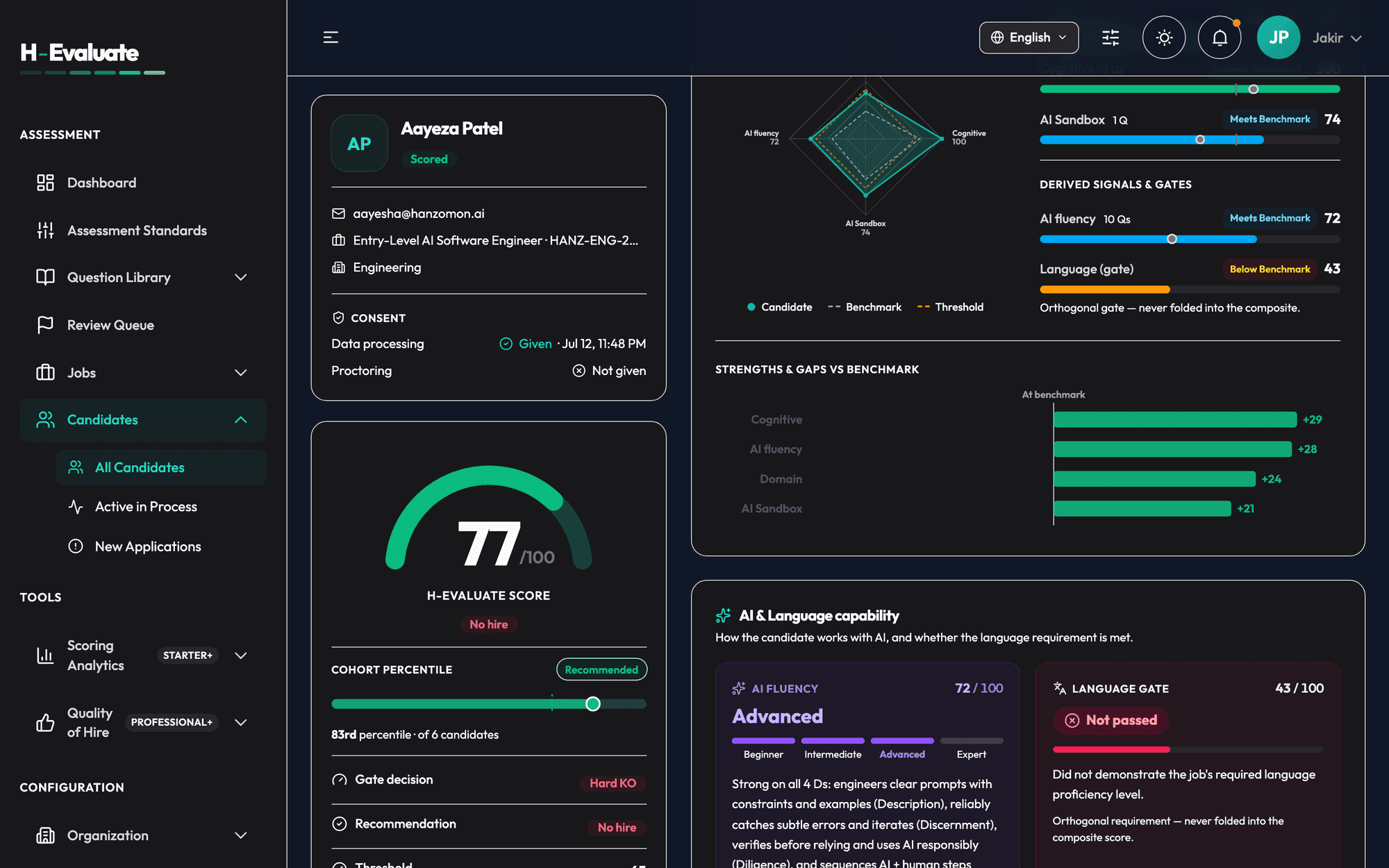
Task: Click the AI fluency score bar marker
Action: [1172, 239]
